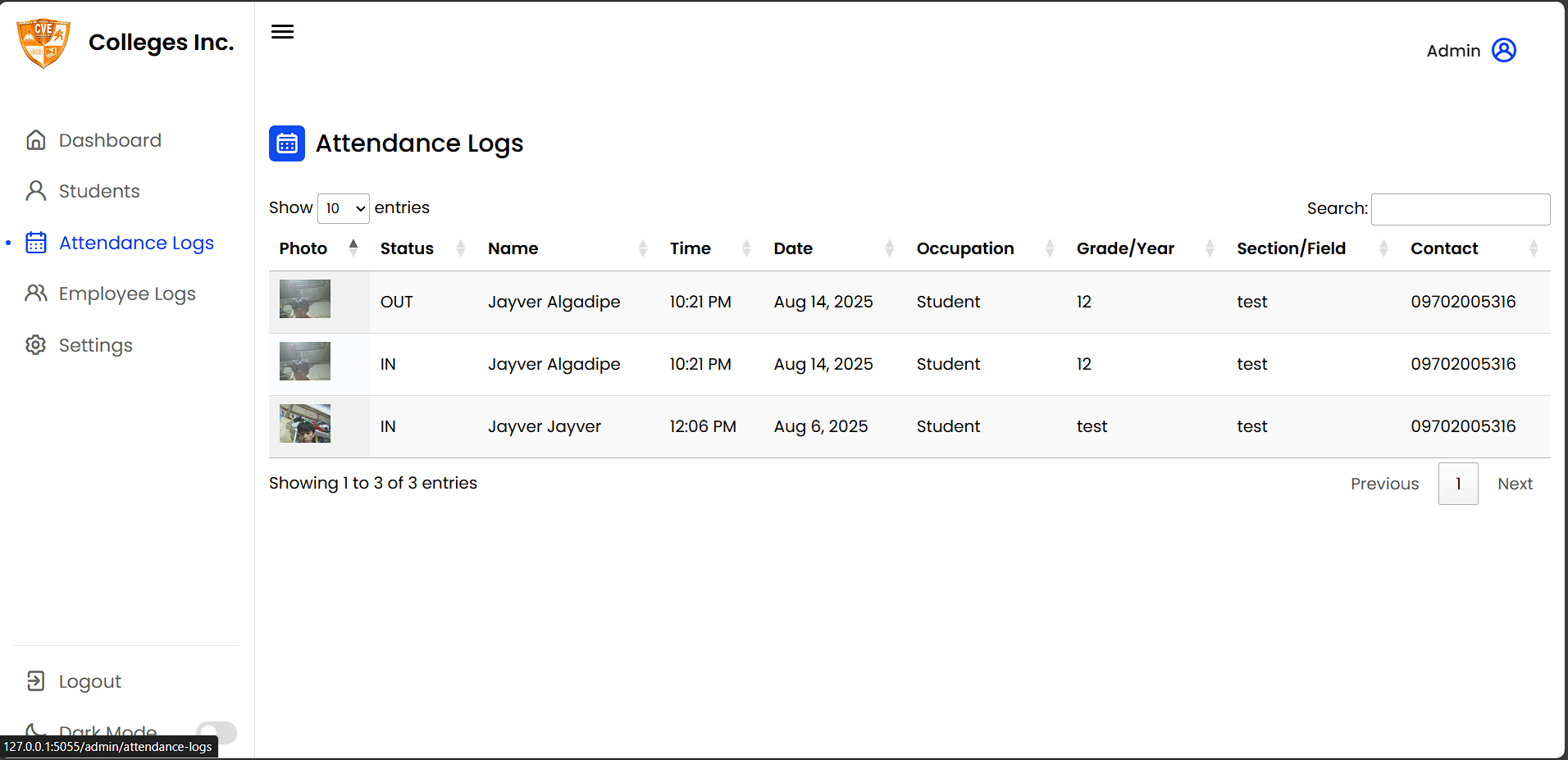Focus the Search input field
Image resolution: width=1568 pixels, height=760 pixels.
pos(1461,209)
